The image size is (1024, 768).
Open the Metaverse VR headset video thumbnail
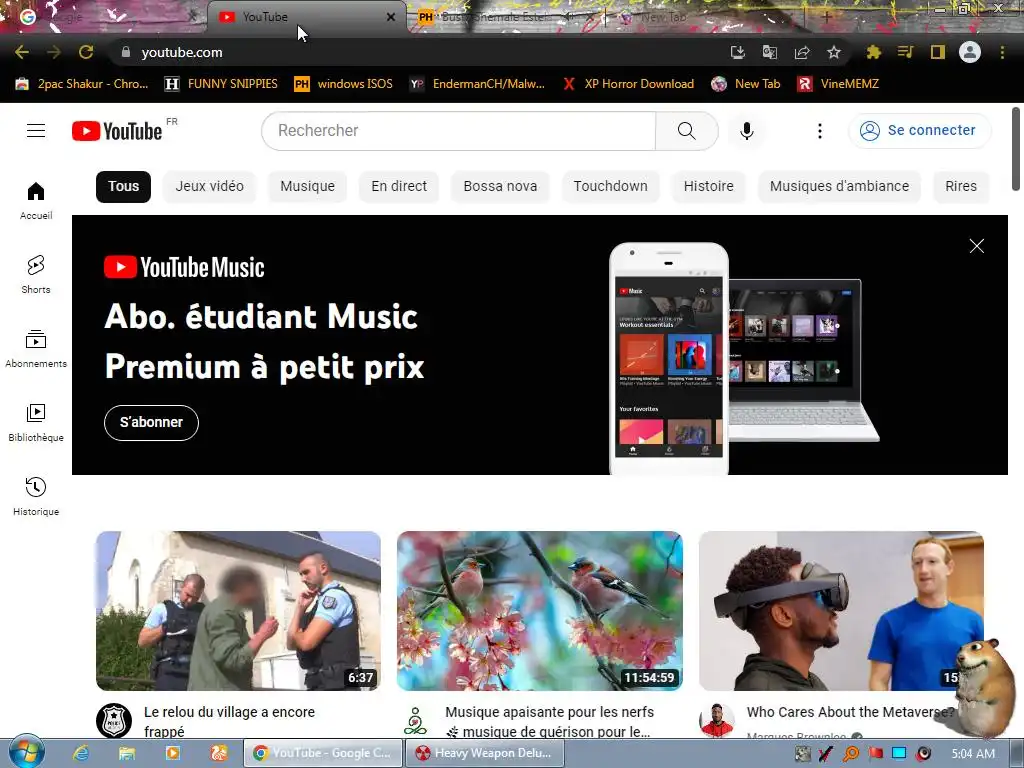[841, 611]
